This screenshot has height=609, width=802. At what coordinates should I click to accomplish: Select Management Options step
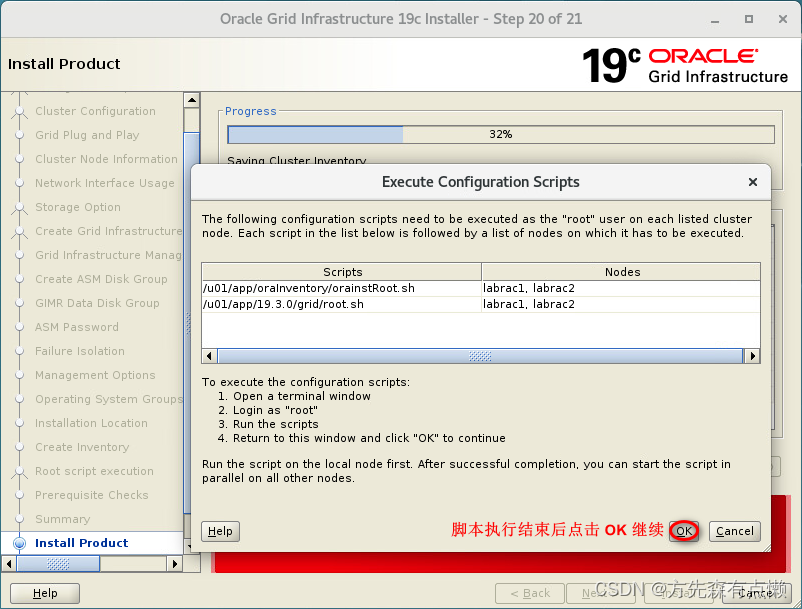click(95, 375)
